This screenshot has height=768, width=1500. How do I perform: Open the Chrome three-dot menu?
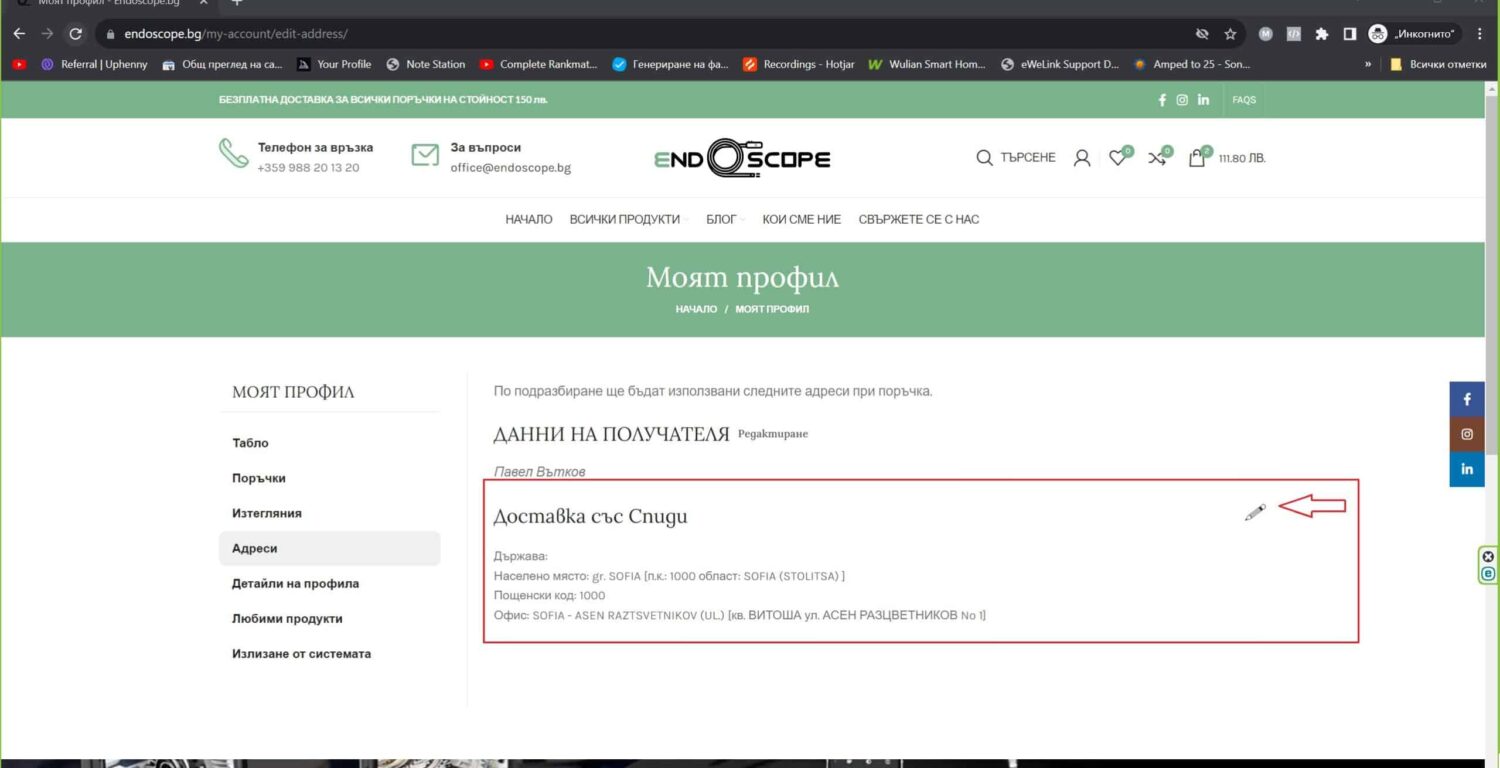pyautogui.click(x=1480, y=34)
